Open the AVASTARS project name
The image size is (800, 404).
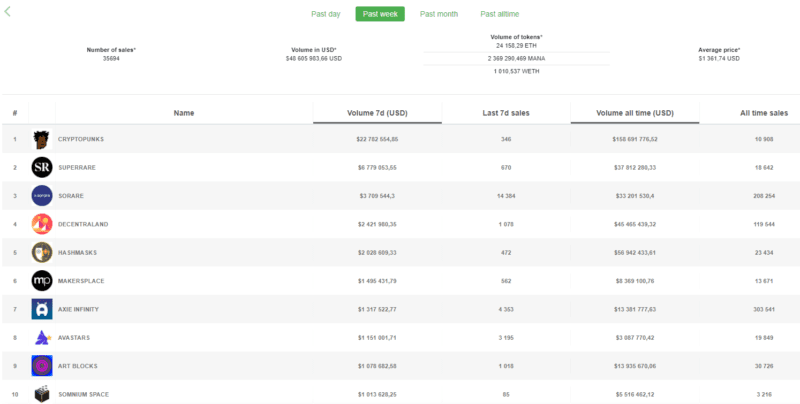(74, 338)
